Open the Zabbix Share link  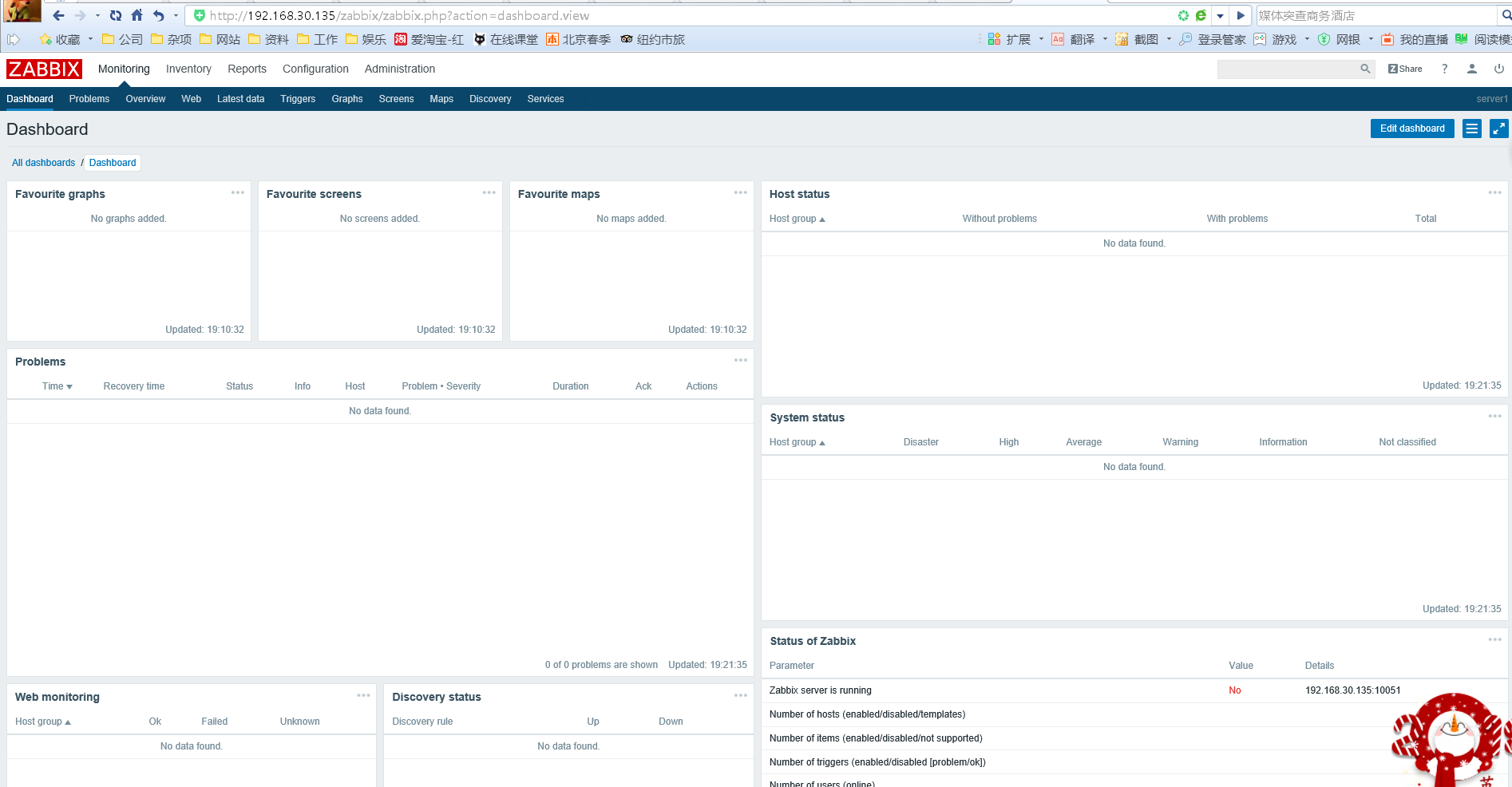[1405, 69]
